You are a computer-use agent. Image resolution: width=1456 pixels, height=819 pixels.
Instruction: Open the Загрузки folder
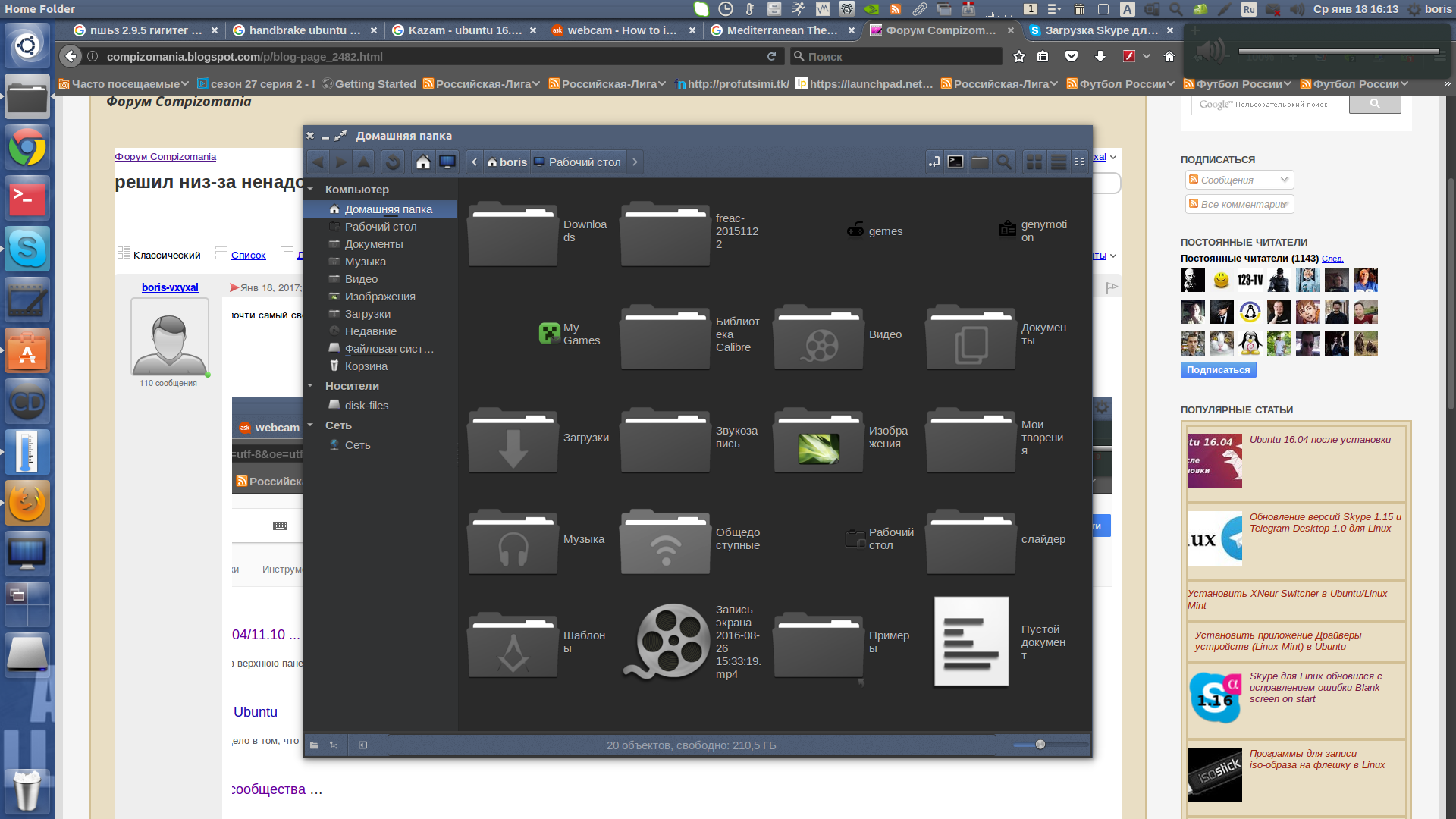[513, 440]
